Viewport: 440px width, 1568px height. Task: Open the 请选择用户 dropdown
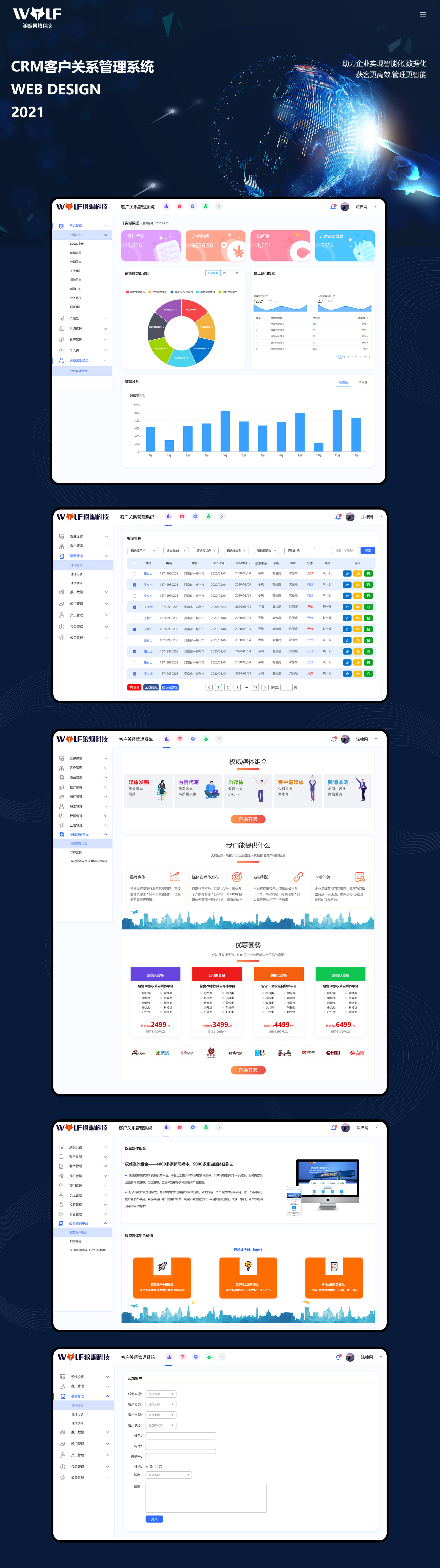click(143, 550)
